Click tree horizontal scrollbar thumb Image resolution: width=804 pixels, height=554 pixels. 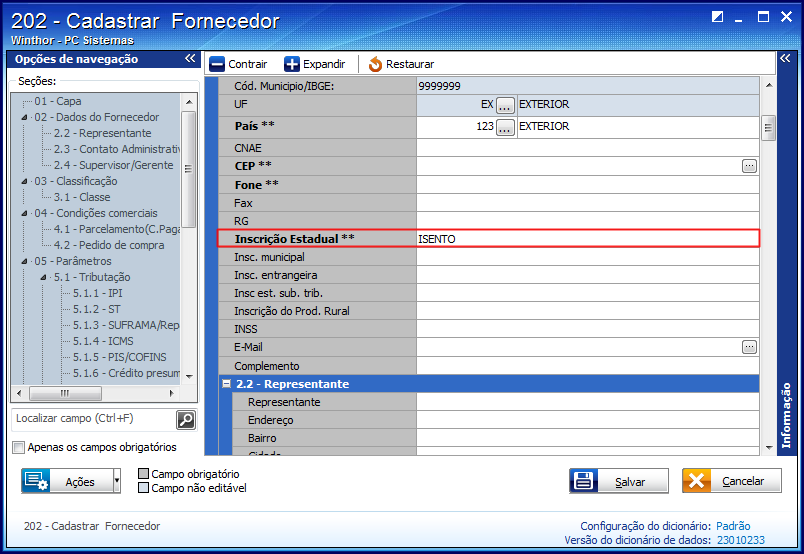pyautogui.click(x=65, y=393)
